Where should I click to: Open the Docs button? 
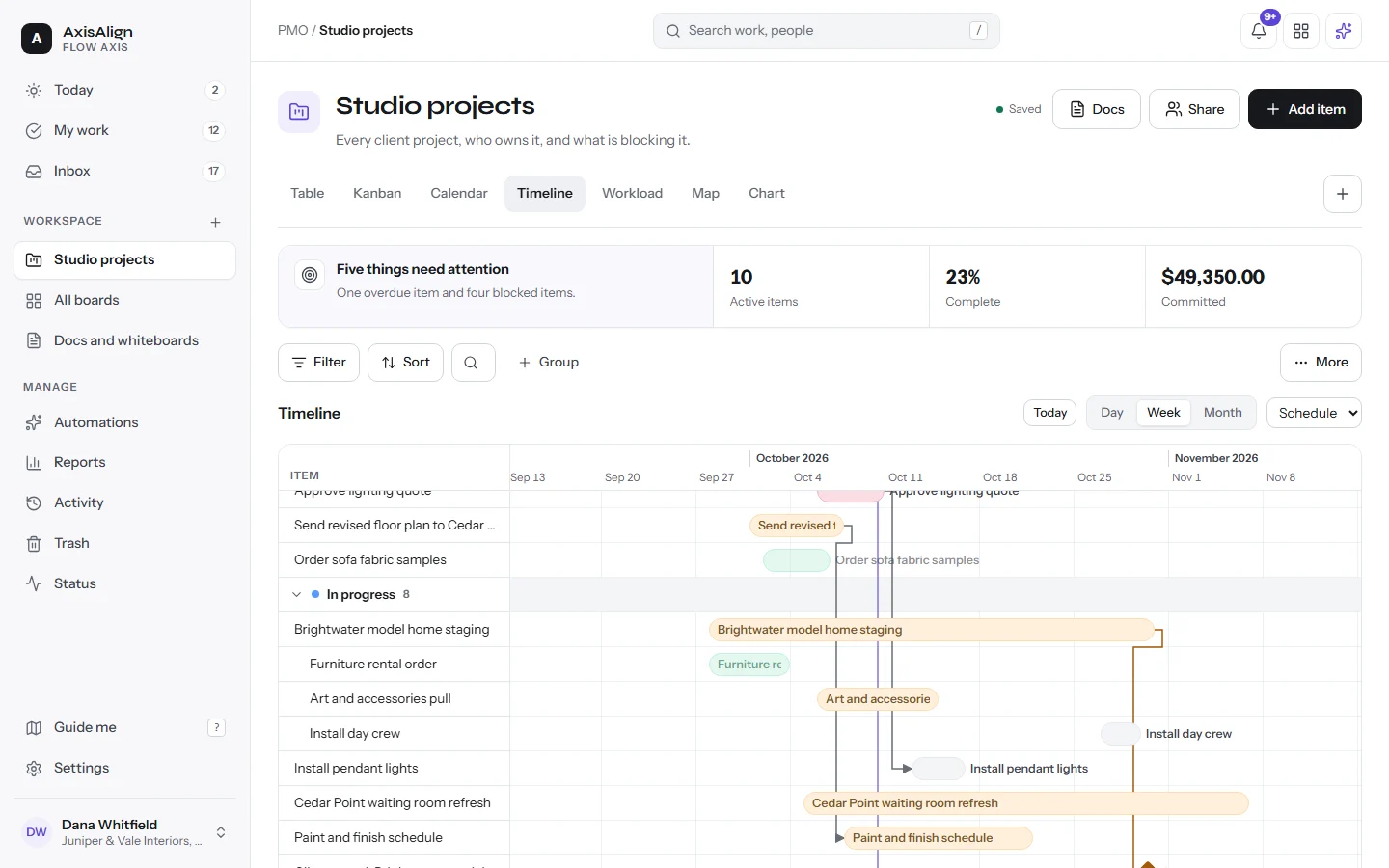(x=1097, y=109)
